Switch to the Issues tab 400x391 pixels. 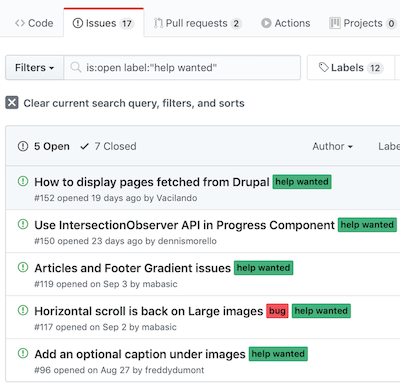tap(104, 23)
